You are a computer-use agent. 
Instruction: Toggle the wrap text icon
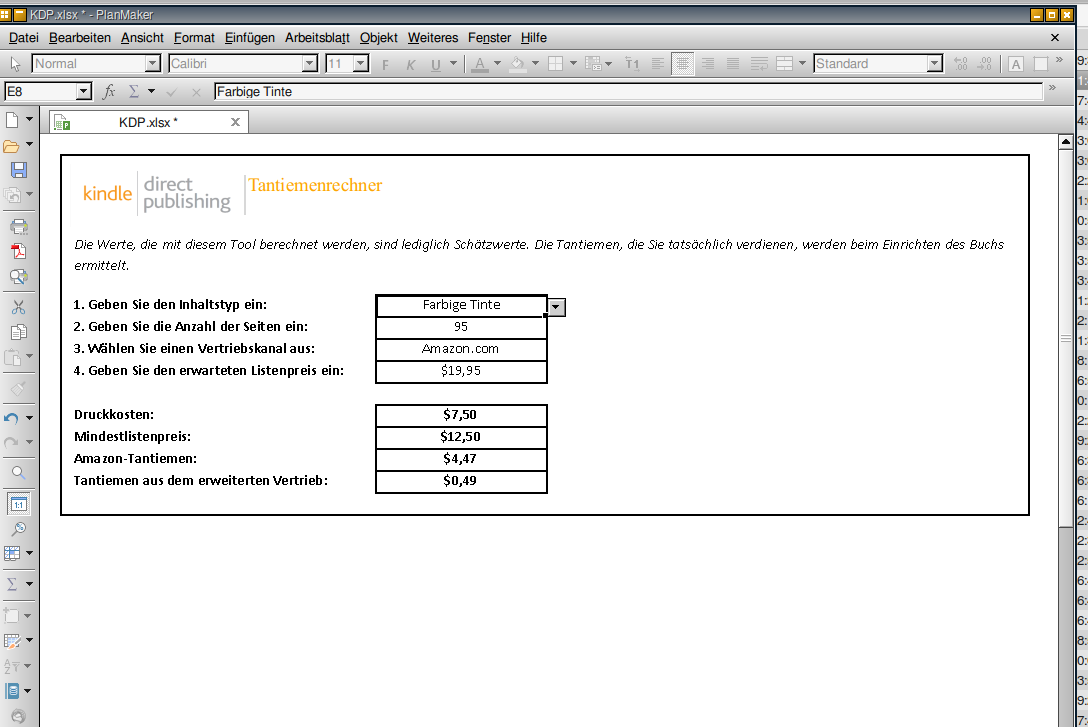click(759, 65)
